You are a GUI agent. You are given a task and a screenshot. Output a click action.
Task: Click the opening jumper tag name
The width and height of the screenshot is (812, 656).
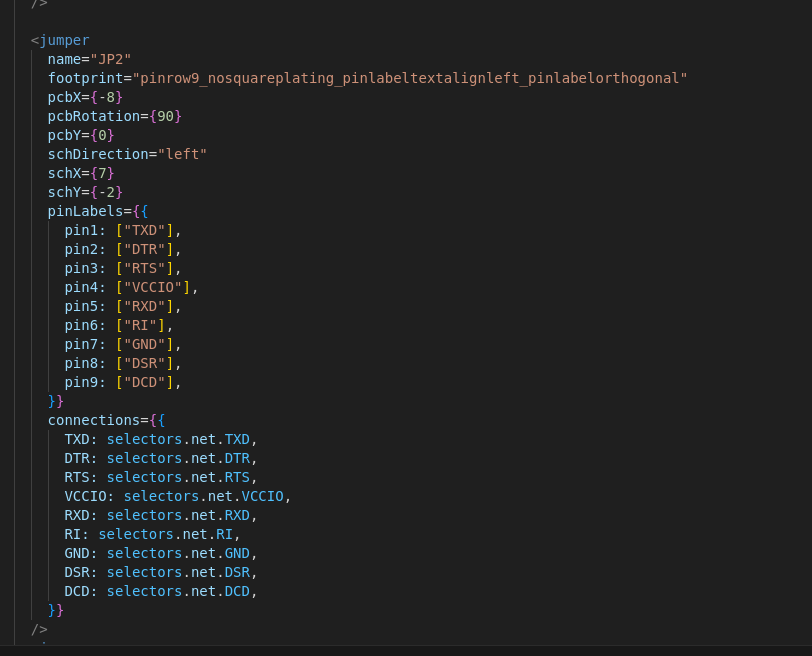[x=64, y=40]
